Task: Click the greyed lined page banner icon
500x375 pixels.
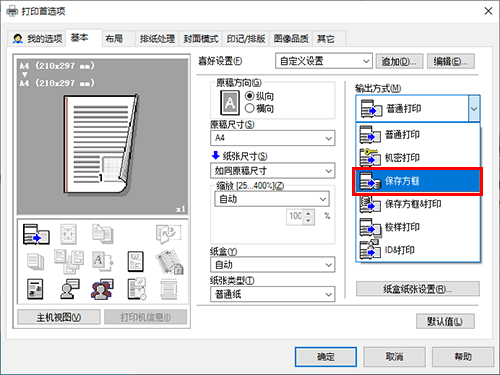Action: click(169, 289)
